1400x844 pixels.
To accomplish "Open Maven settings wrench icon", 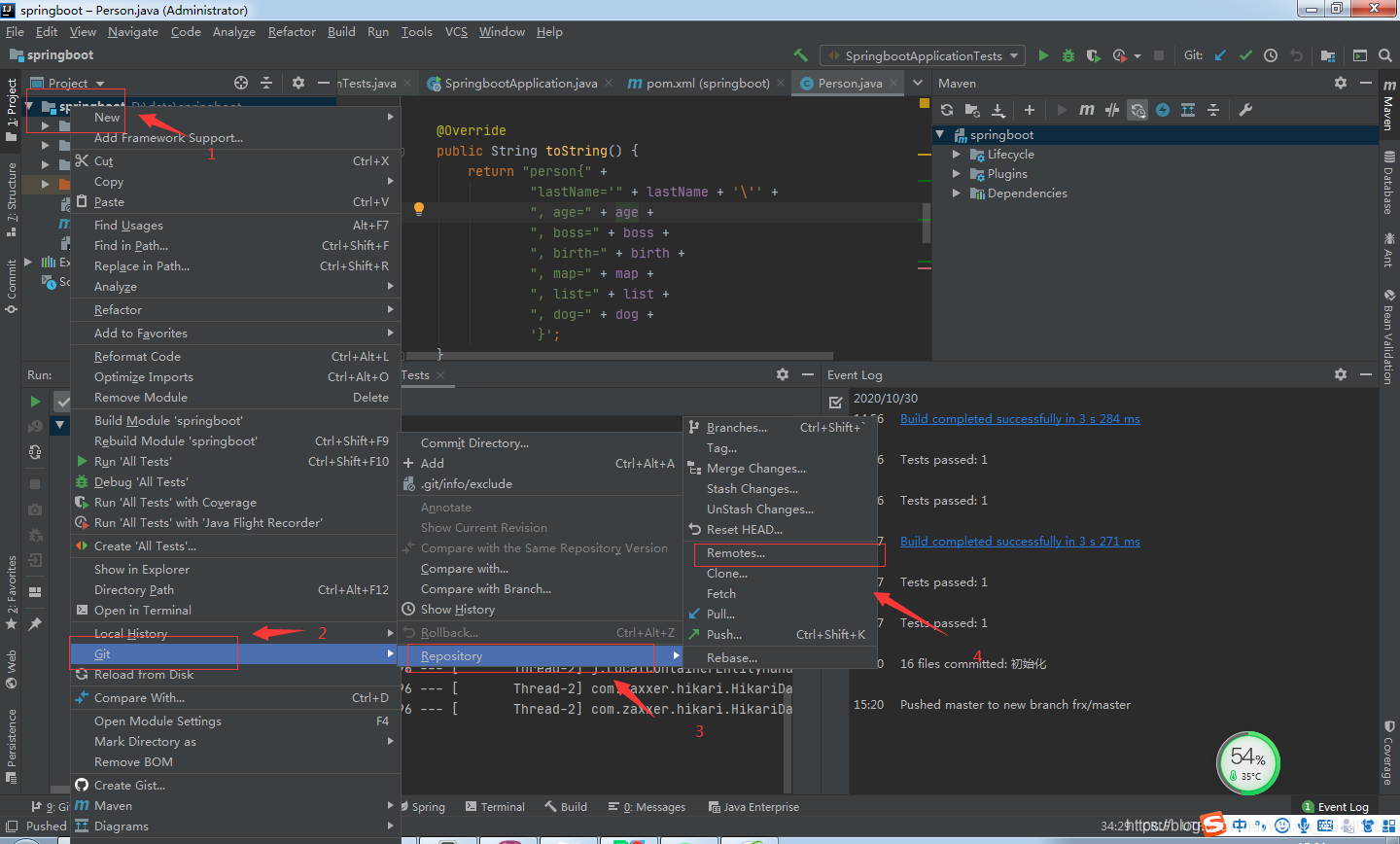I will coord(1245,110).
